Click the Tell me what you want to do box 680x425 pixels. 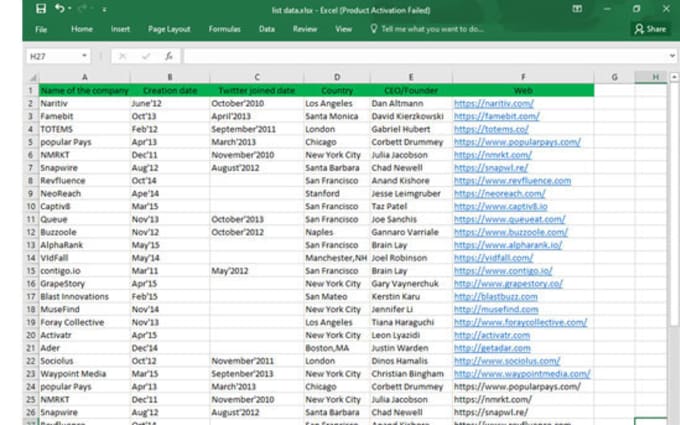coord(427,29)
